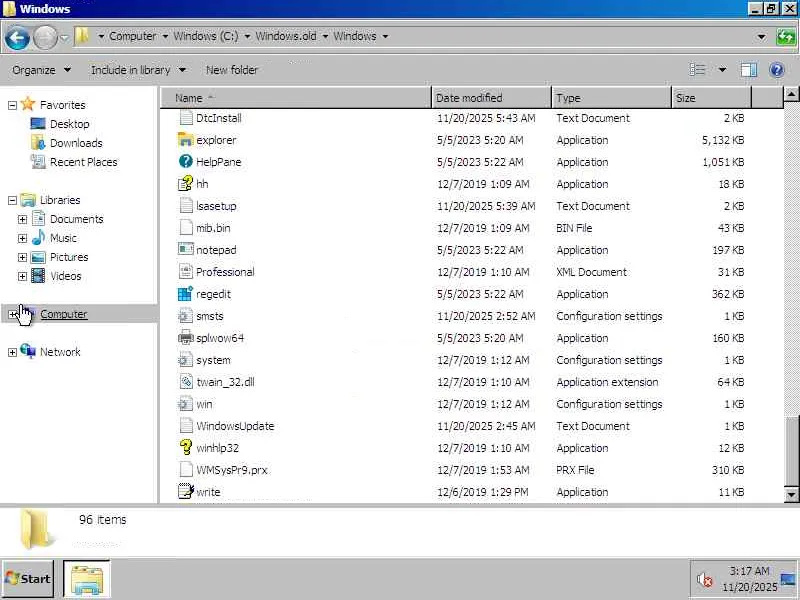Sort by the Type column header
This screenshot has width=800, height=600.
(x=611, y=97)
